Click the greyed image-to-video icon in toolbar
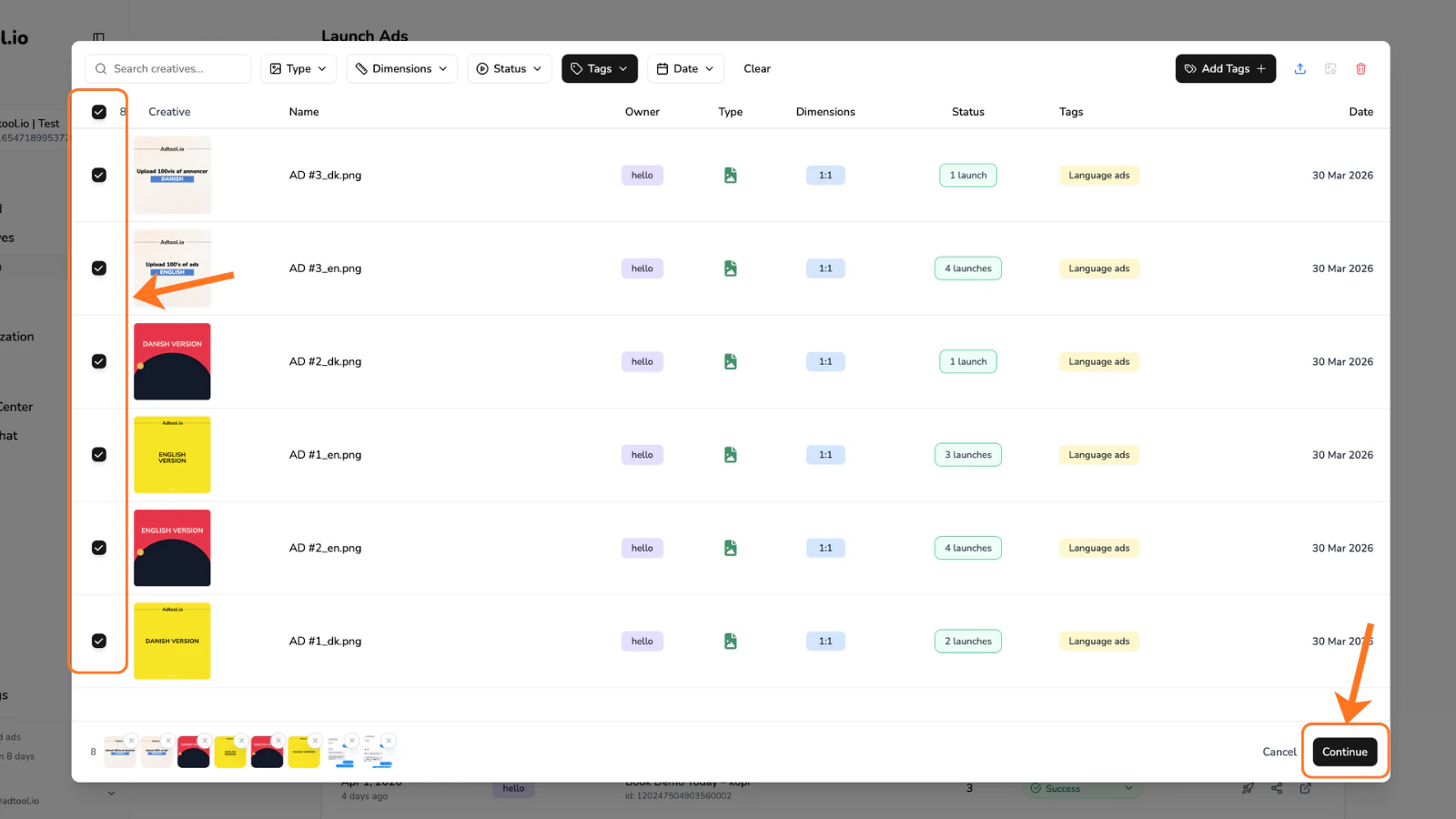The image size is (1456, 819). coord(1330,68)
